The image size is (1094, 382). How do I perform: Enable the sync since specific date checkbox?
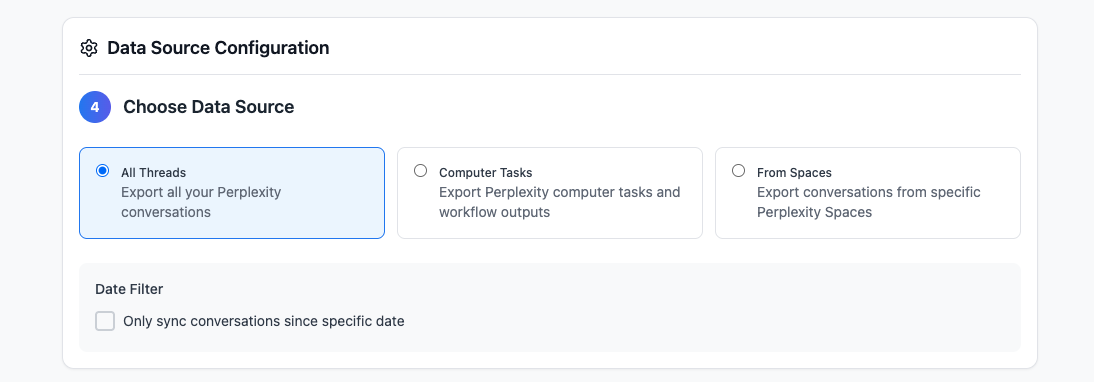tap(105, 321)
